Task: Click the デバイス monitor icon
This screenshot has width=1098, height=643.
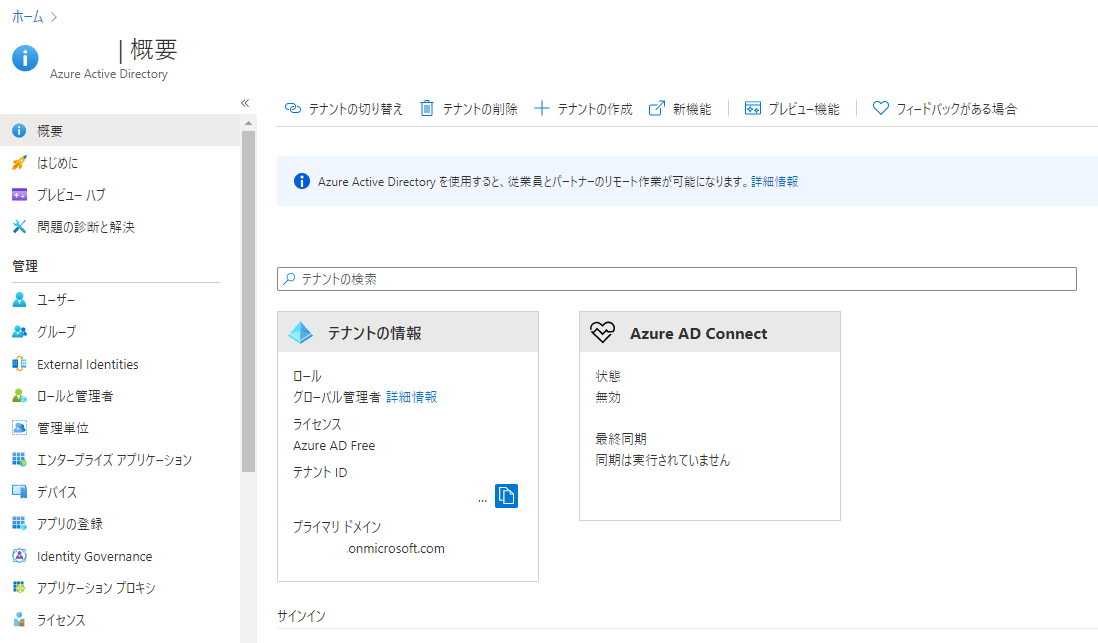Action: 19,492
